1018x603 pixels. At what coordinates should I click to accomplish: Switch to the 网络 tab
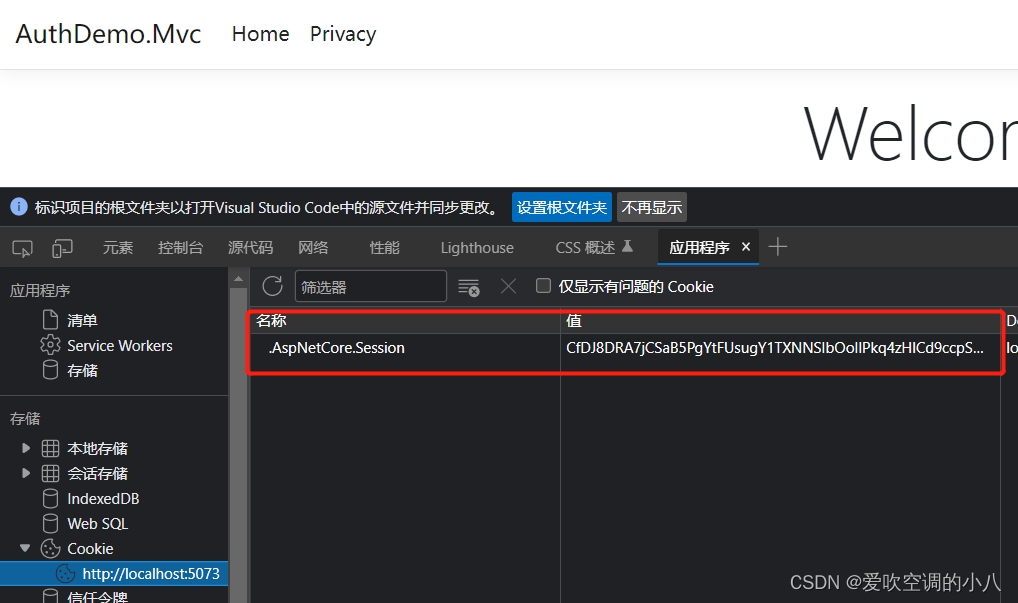pos(313,247)
